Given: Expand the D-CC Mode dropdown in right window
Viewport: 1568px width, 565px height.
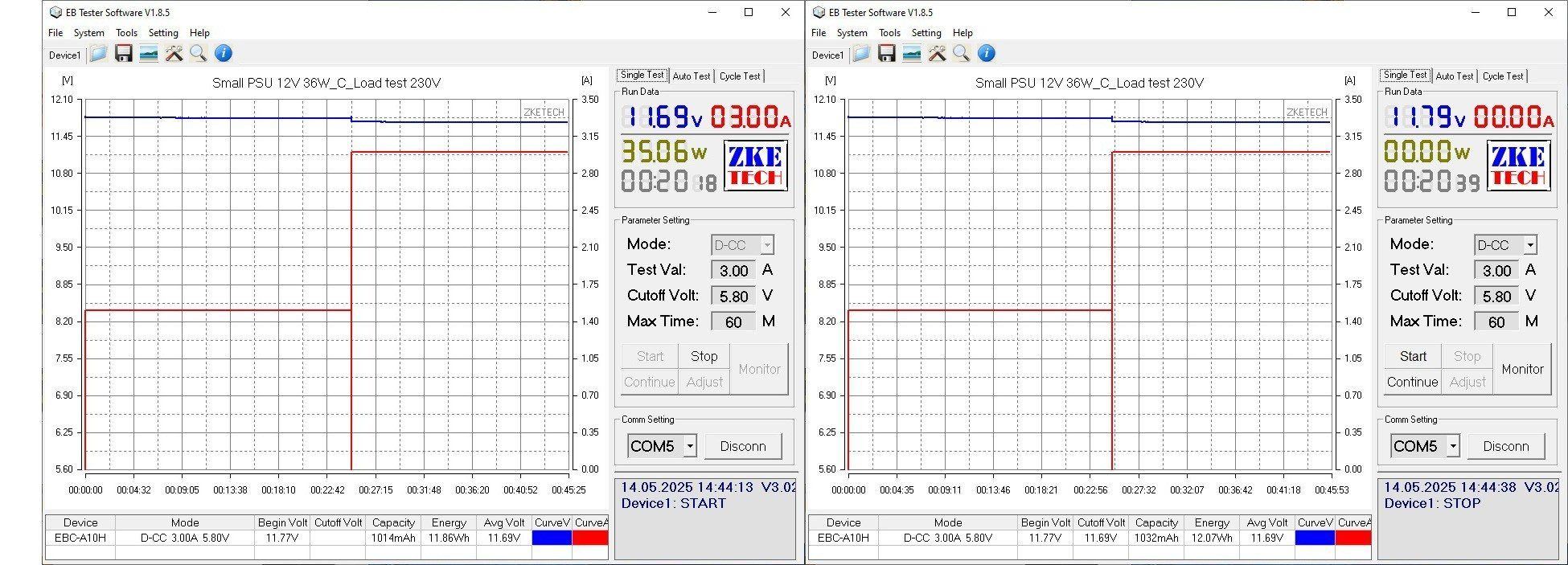Looking at the screenshot, I should coord(1529,245).
